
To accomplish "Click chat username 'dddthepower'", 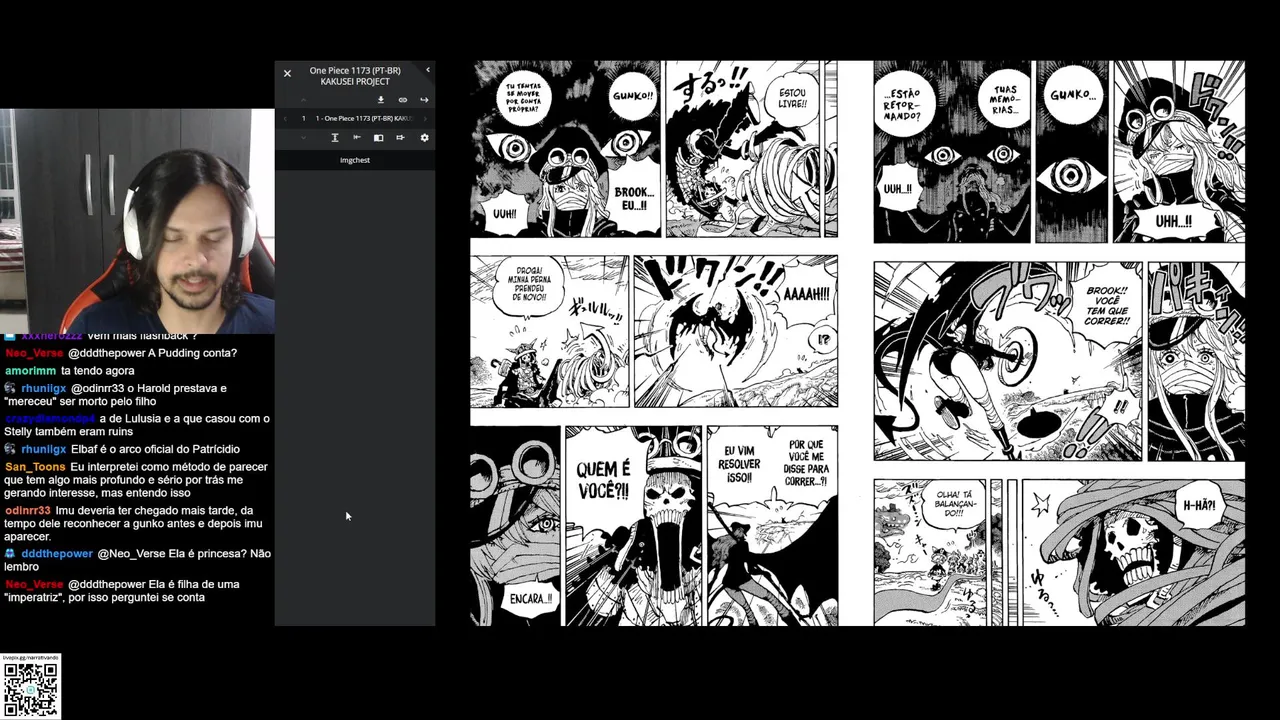I will (57, 553).
